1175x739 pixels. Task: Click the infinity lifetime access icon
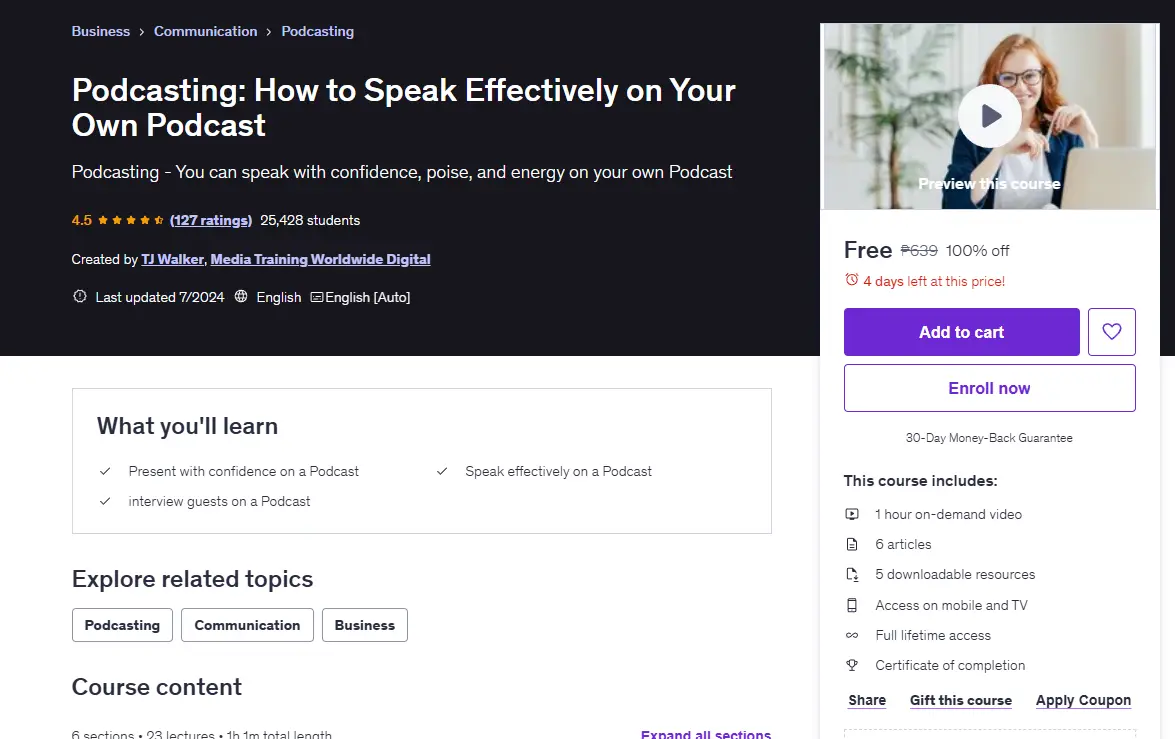(x=852, y=635)
